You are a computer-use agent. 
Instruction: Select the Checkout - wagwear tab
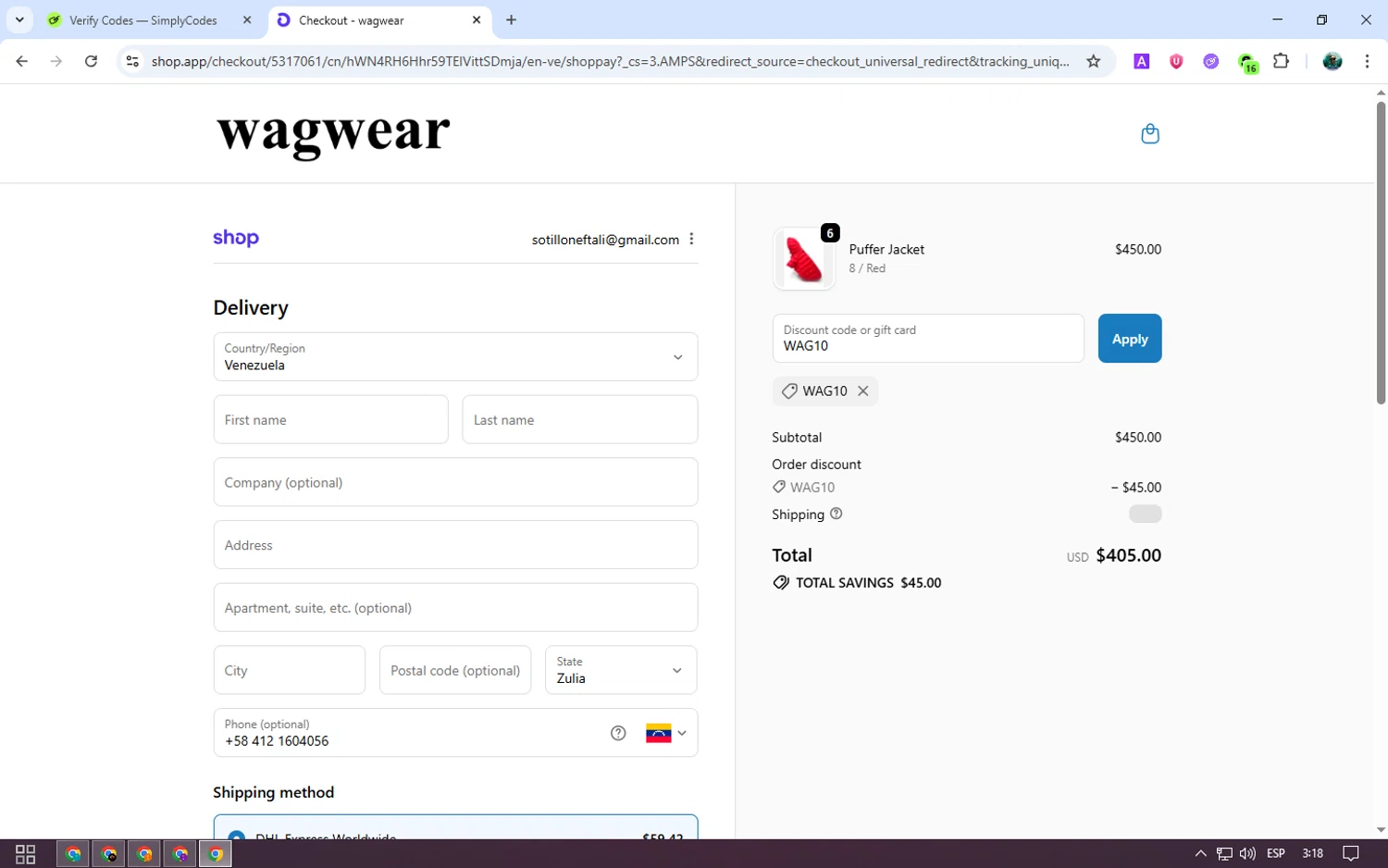coord(379,19)
